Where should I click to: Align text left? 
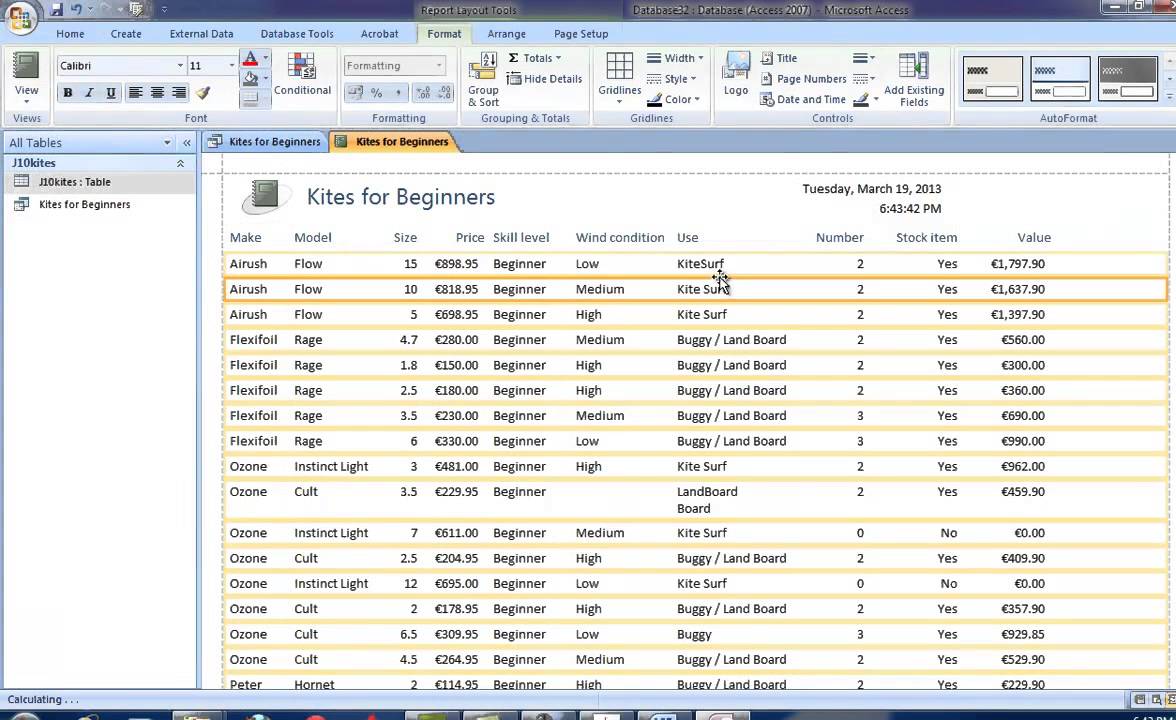(x=135, y=93)
